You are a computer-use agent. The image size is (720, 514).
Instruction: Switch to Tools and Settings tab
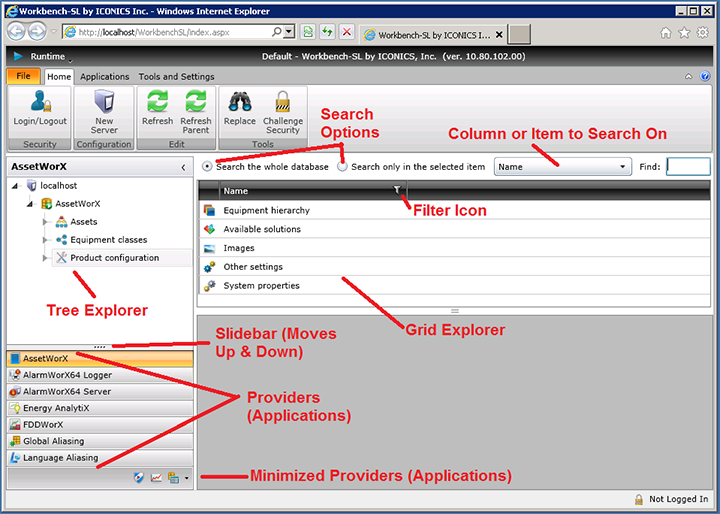pos(176,76)
